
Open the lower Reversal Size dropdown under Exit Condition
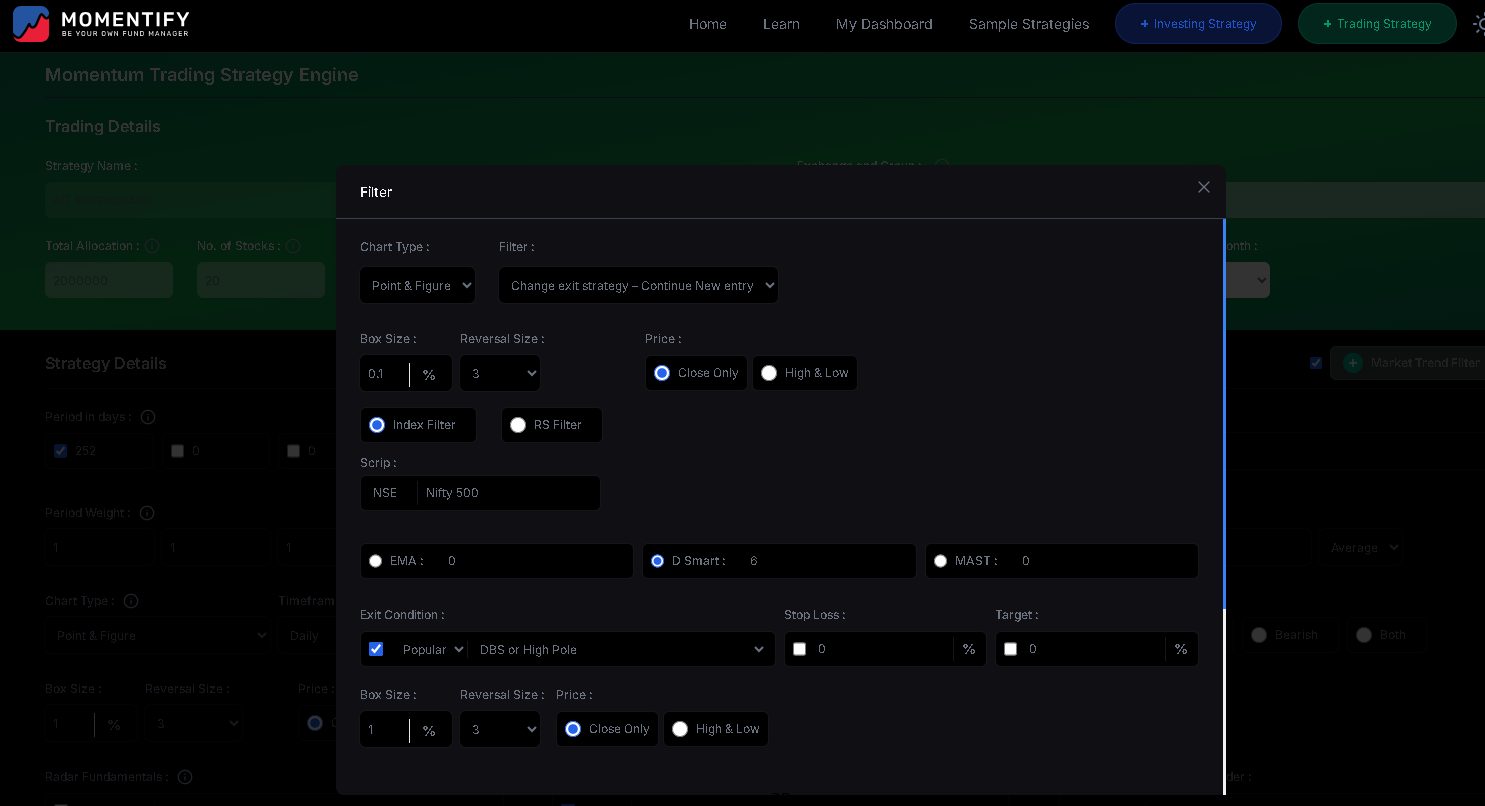[x=500, y=729]
